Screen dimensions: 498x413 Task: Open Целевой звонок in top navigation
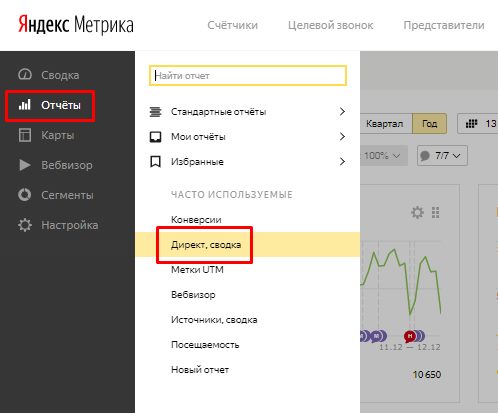[x=331, y=25]
